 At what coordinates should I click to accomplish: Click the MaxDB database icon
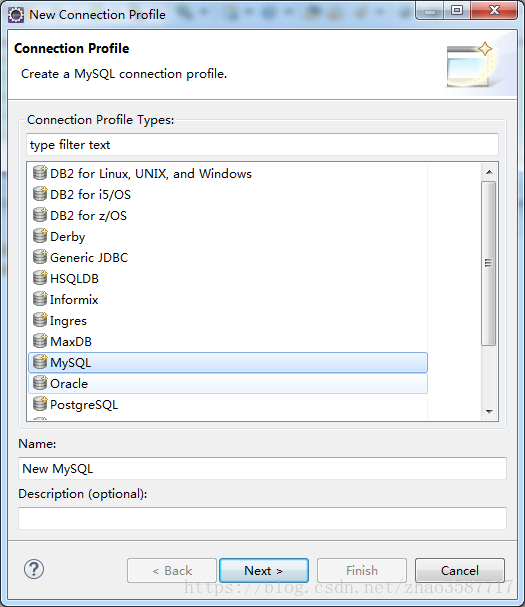[x=40, y=341]
